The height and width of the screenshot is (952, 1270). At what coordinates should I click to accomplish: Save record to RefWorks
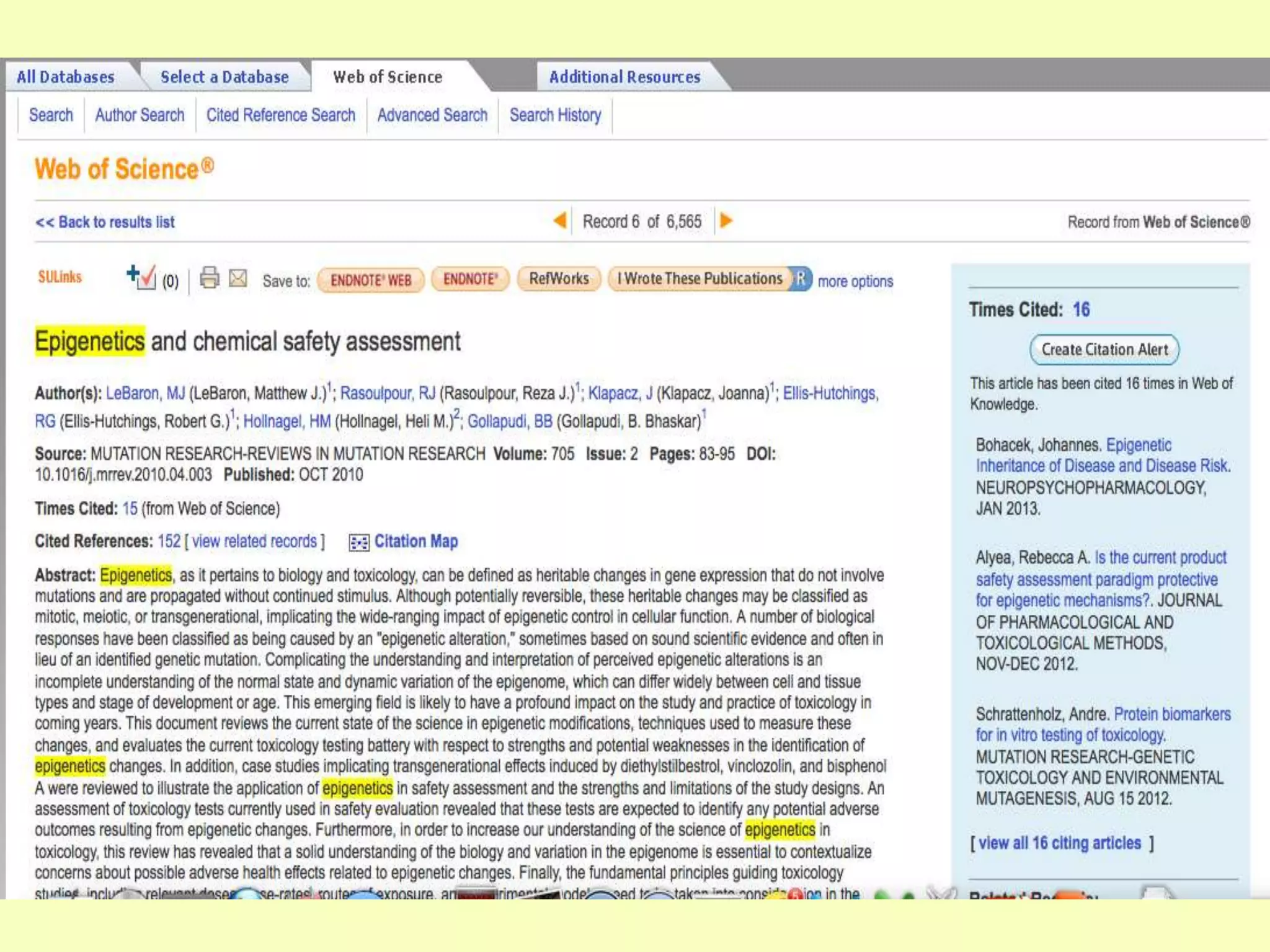[x=559, y=278]
